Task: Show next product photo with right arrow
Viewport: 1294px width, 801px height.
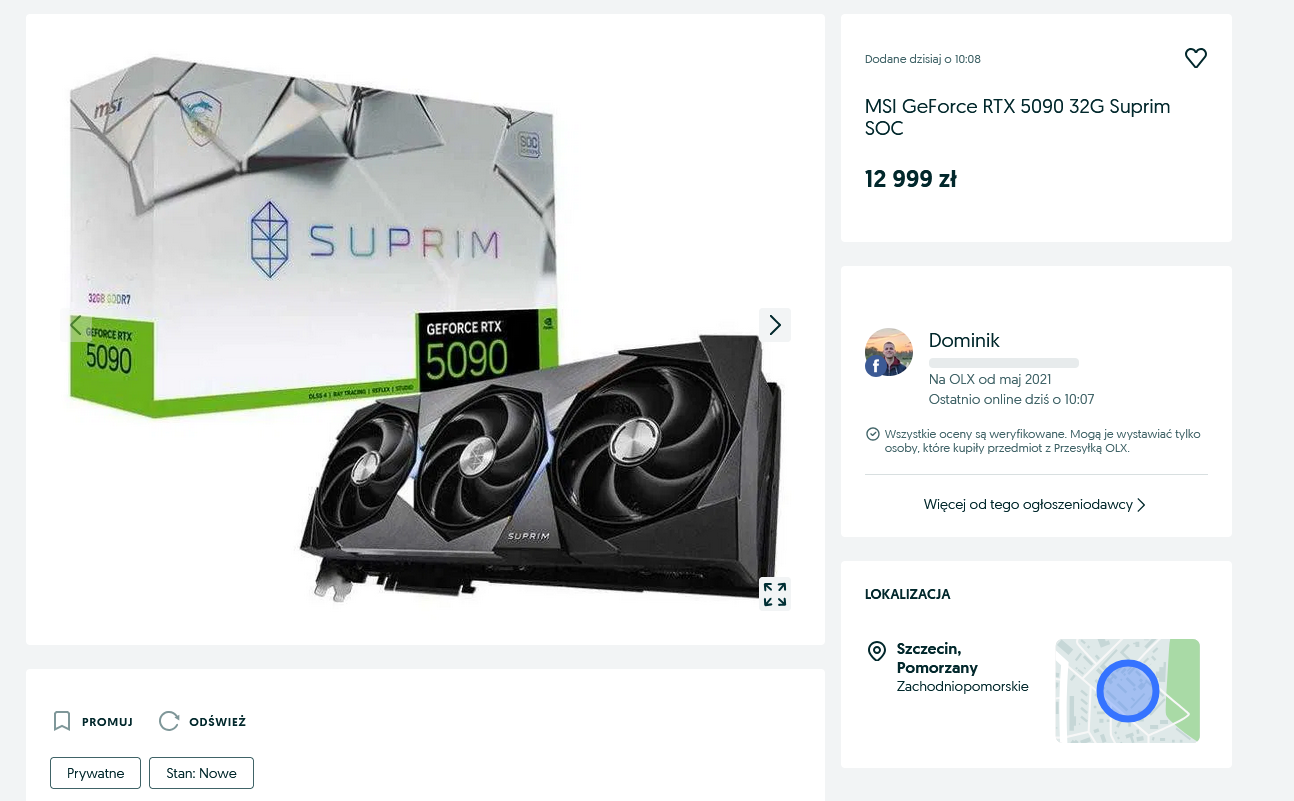Action: pyautogui.click(x=775, y=325)
